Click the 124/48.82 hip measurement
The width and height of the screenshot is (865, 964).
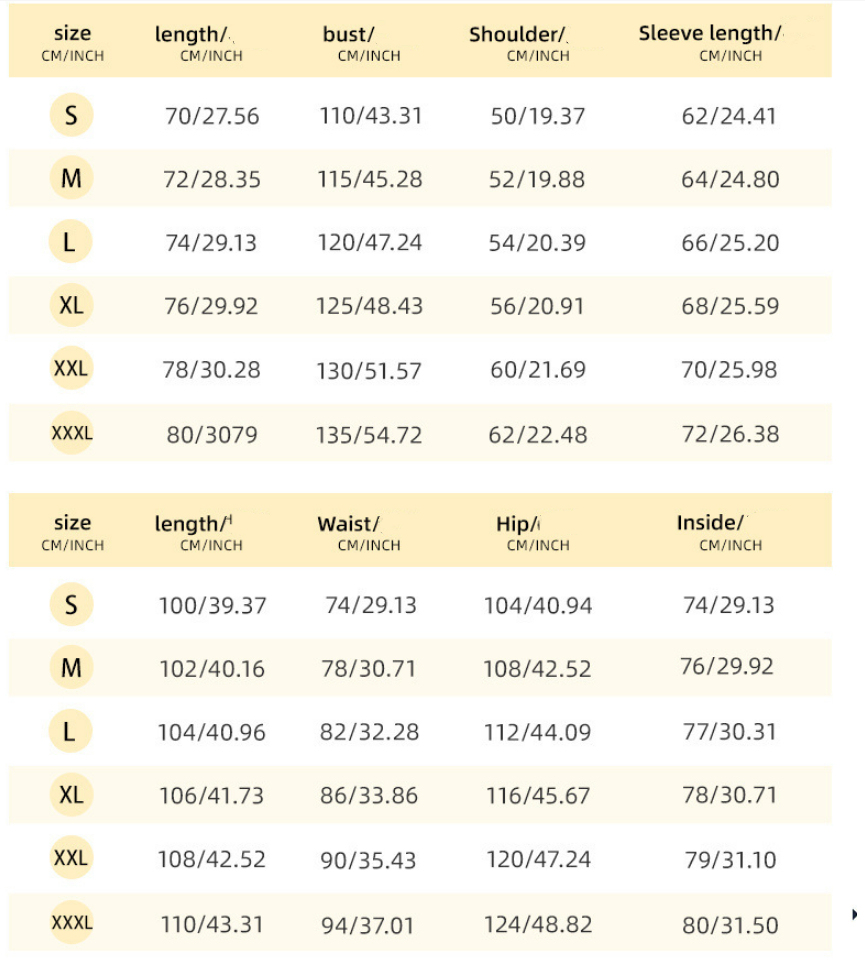[x=538, y=924]
